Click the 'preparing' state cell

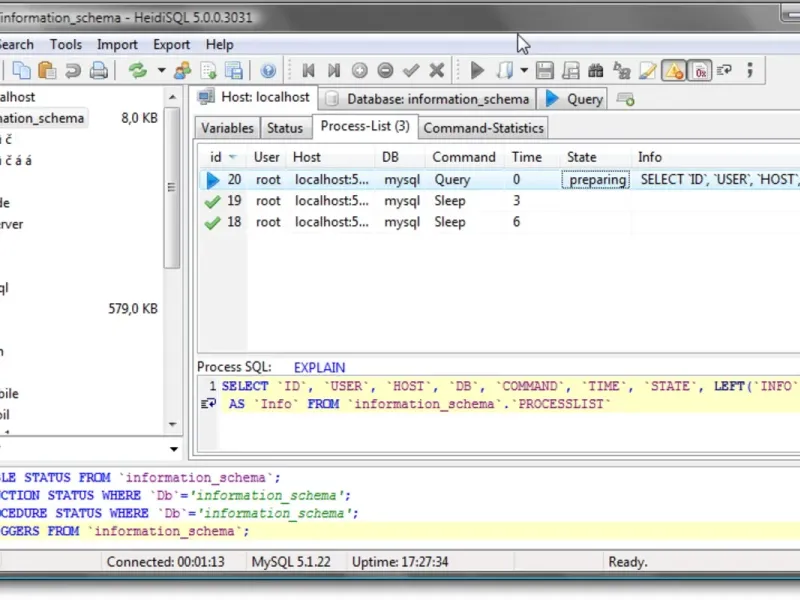(596, 180)
